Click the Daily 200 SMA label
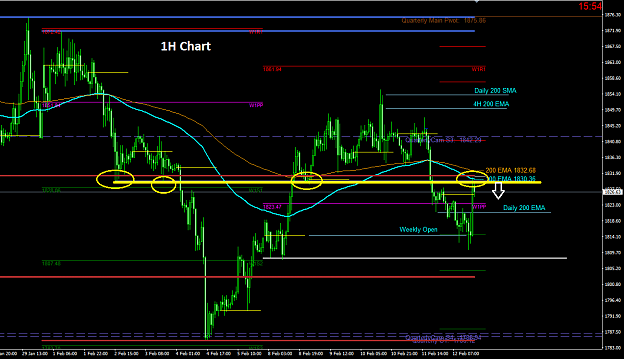The height and width of the screenshot is (360, 625). (x=495, y=91)
